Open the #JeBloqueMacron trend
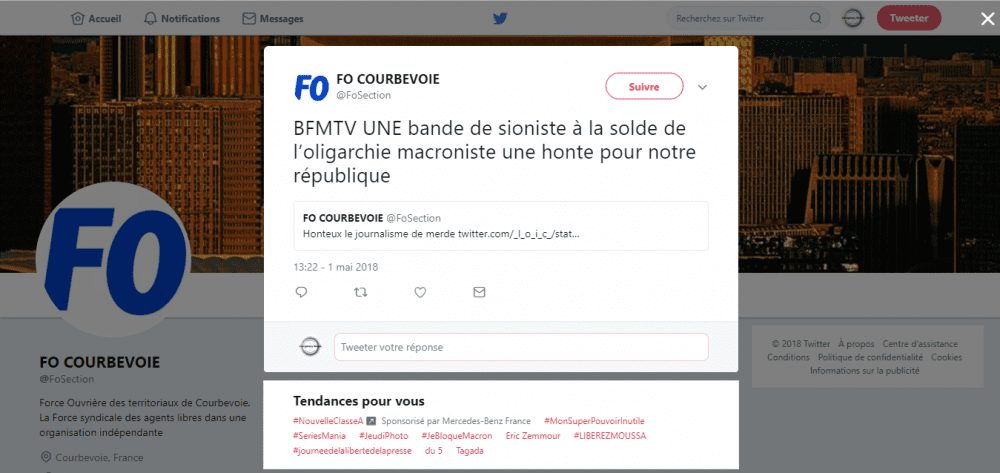The image size is (1000, 473). (457, 436)
